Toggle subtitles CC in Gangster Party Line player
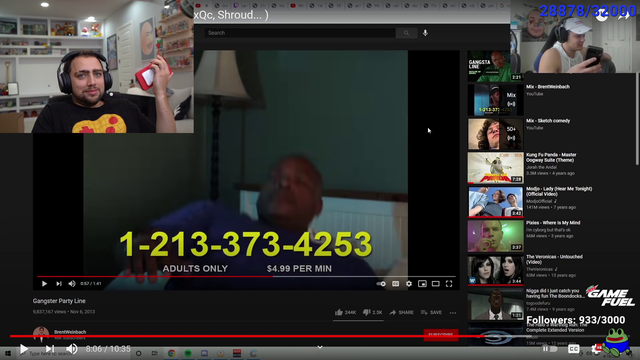 (396, 284)
